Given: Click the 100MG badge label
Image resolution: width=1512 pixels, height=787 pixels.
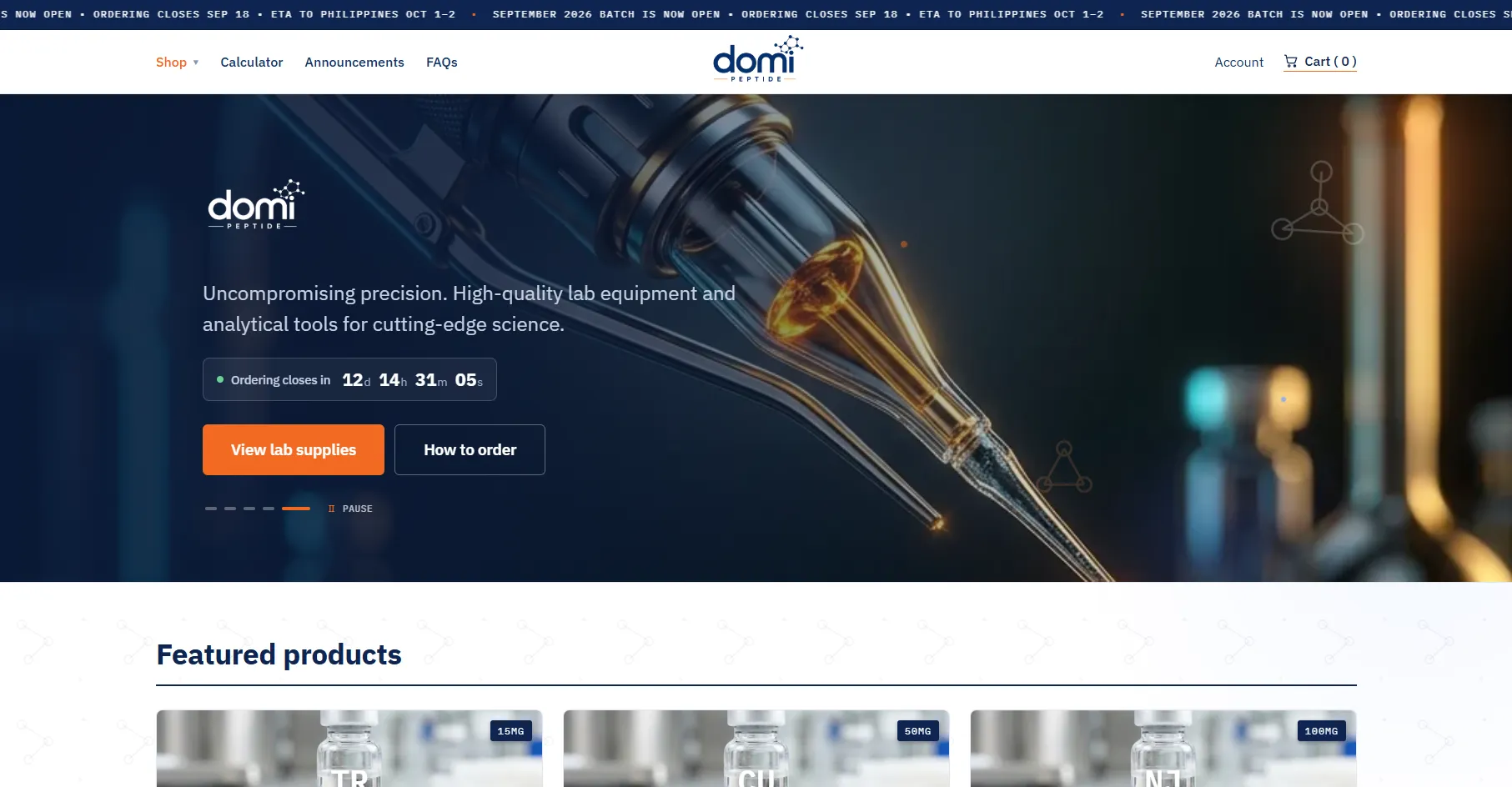Looking at the screenshot, I should 1321,731.
